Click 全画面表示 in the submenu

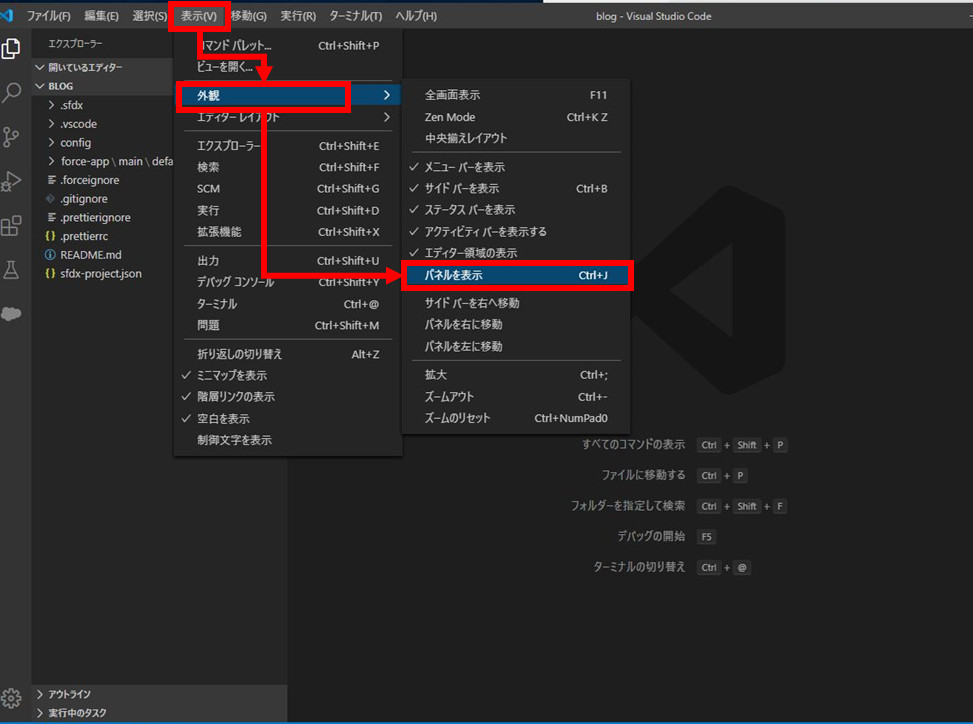coord(452,95)
